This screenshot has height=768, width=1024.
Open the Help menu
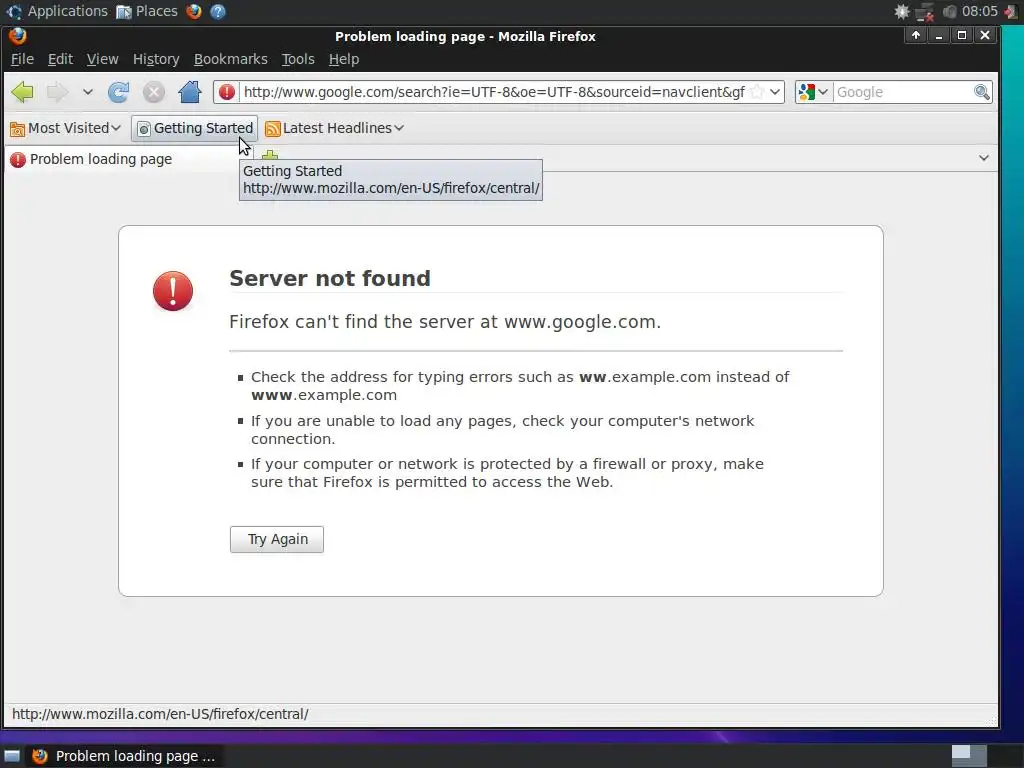[x=344, y=59]
